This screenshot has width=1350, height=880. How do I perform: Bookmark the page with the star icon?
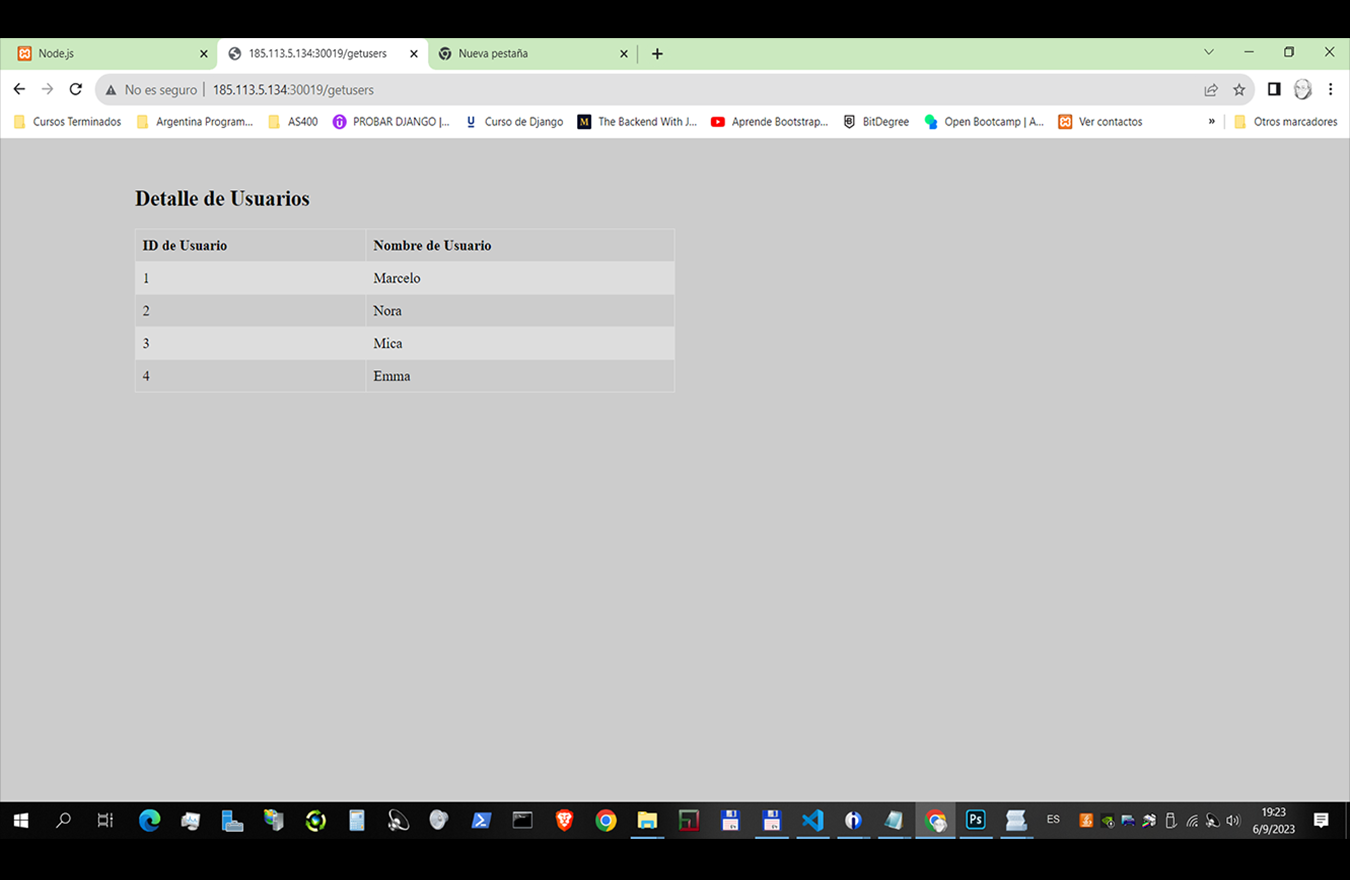tap(1239, 89)
